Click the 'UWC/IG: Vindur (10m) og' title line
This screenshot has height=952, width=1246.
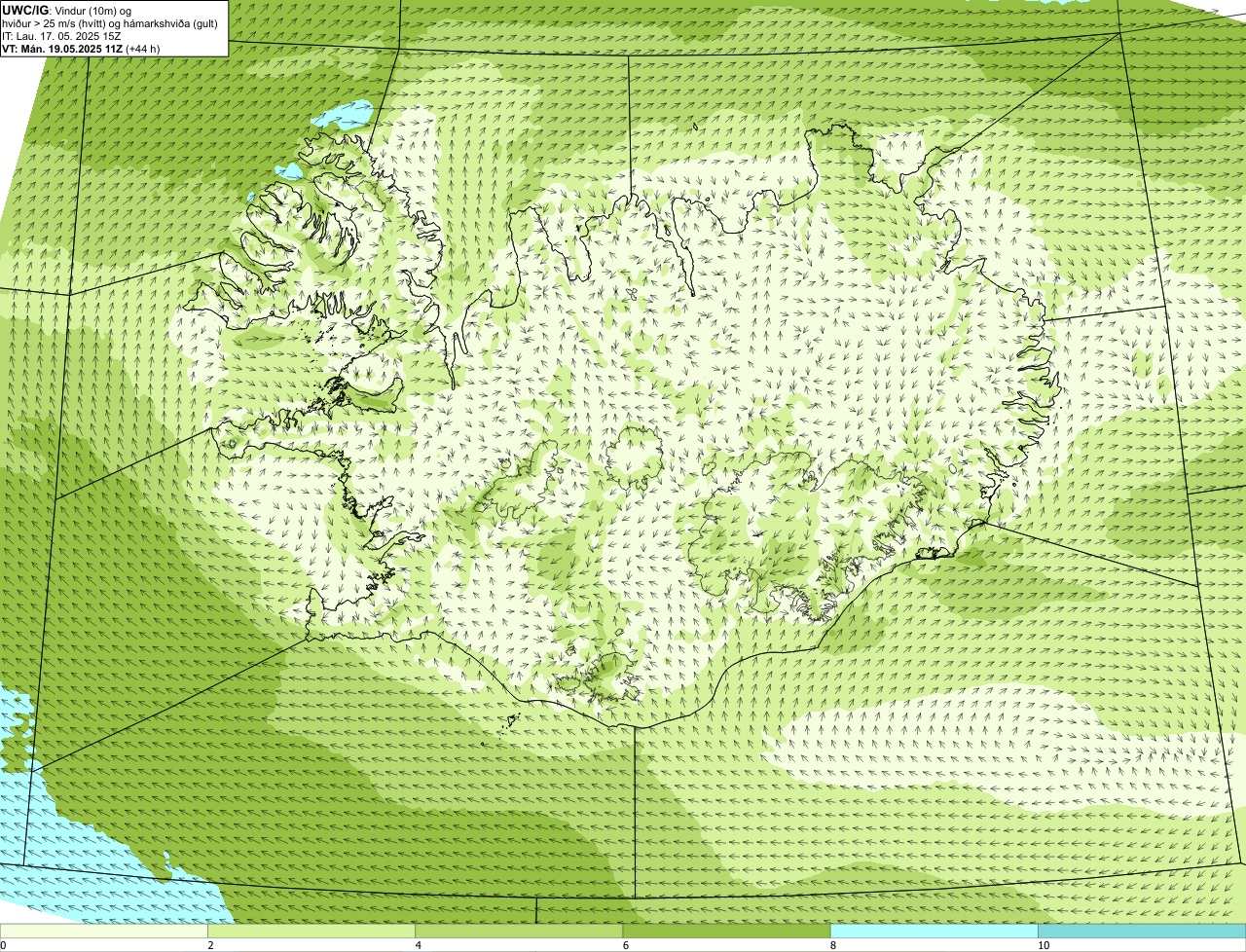point(67,10)
